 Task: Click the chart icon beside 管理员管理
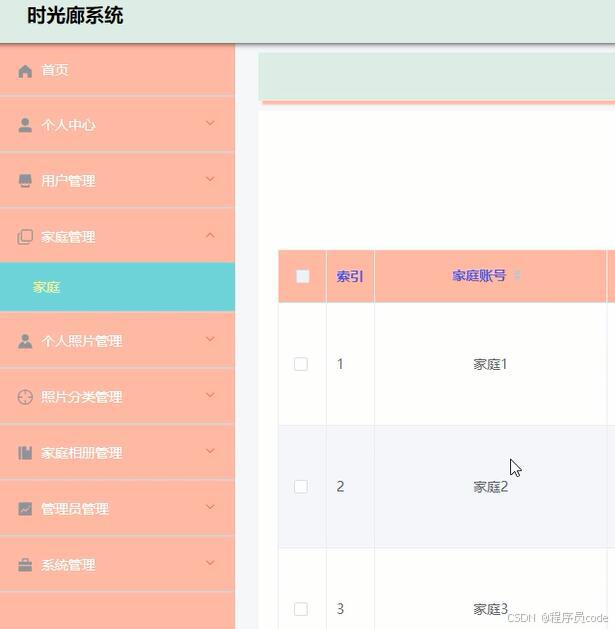(25, 509)
